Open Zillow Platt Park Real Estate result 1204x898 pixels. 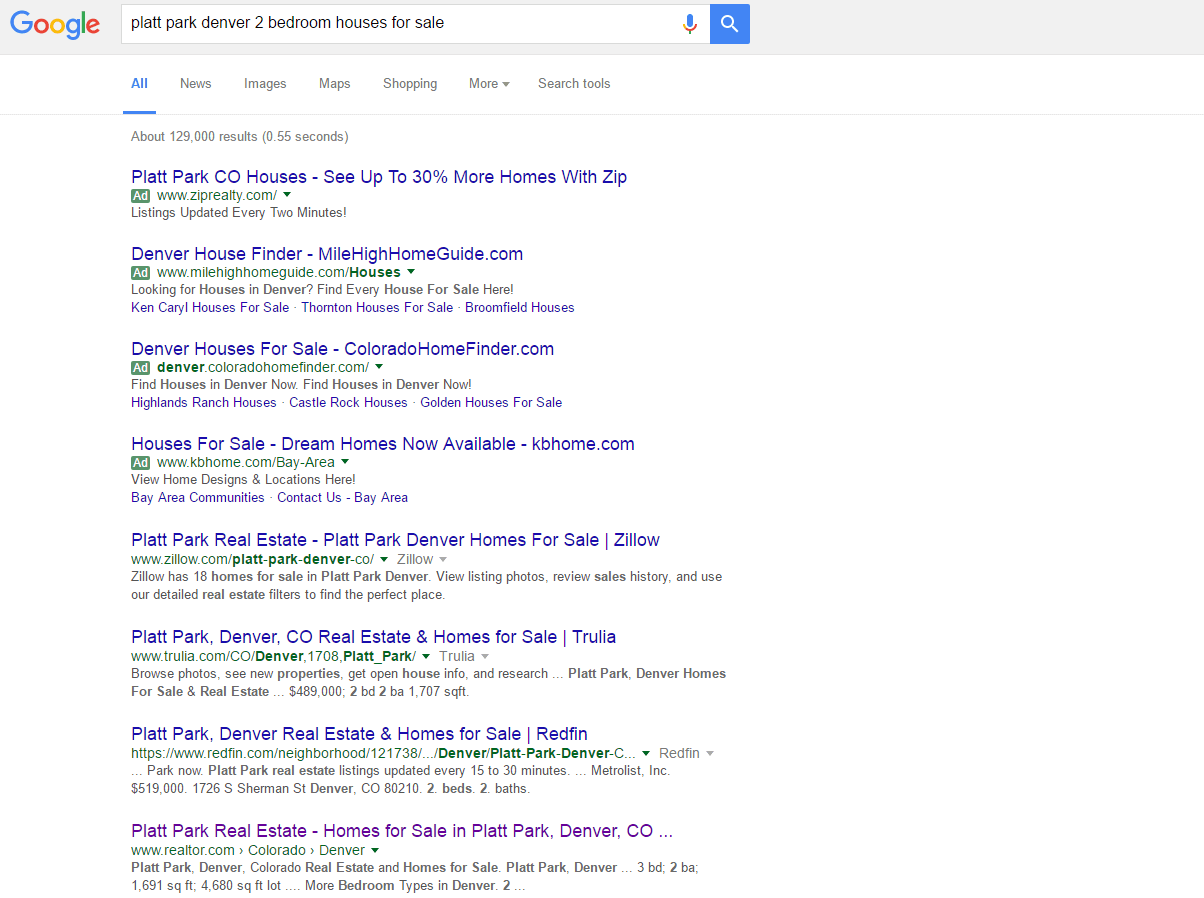[x=395, y=540]
